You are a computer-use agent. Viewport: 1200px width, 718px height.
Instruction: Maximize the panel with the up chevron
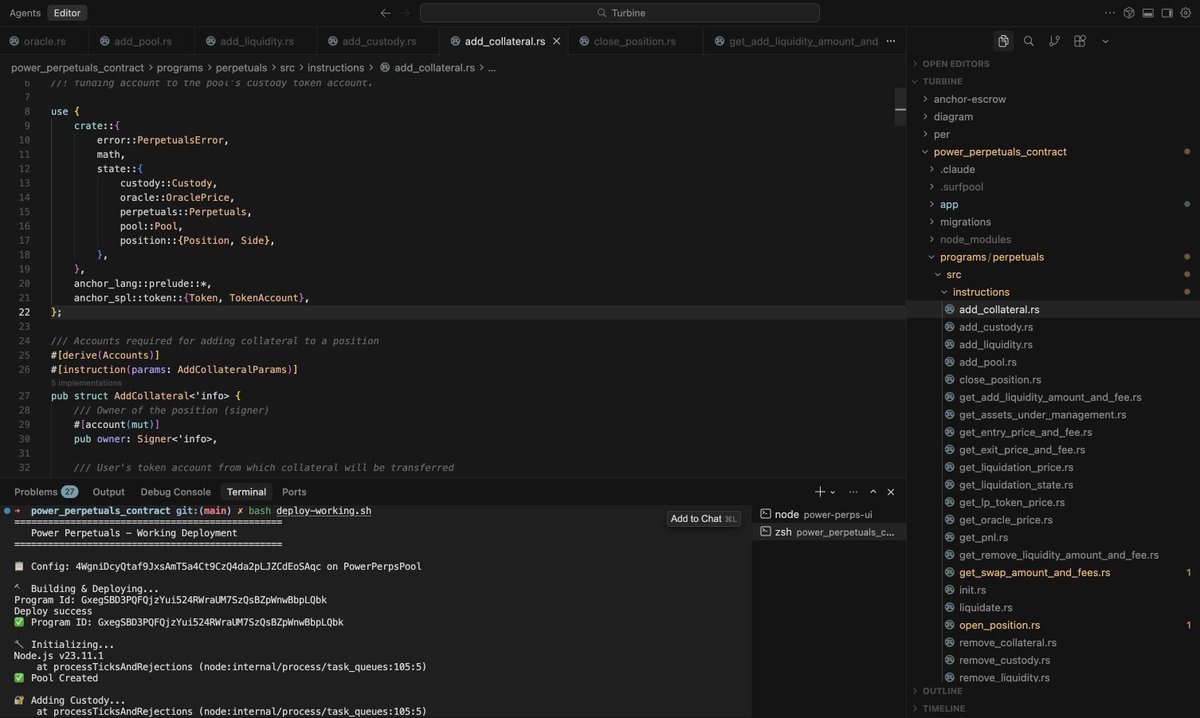coord(873,492)
